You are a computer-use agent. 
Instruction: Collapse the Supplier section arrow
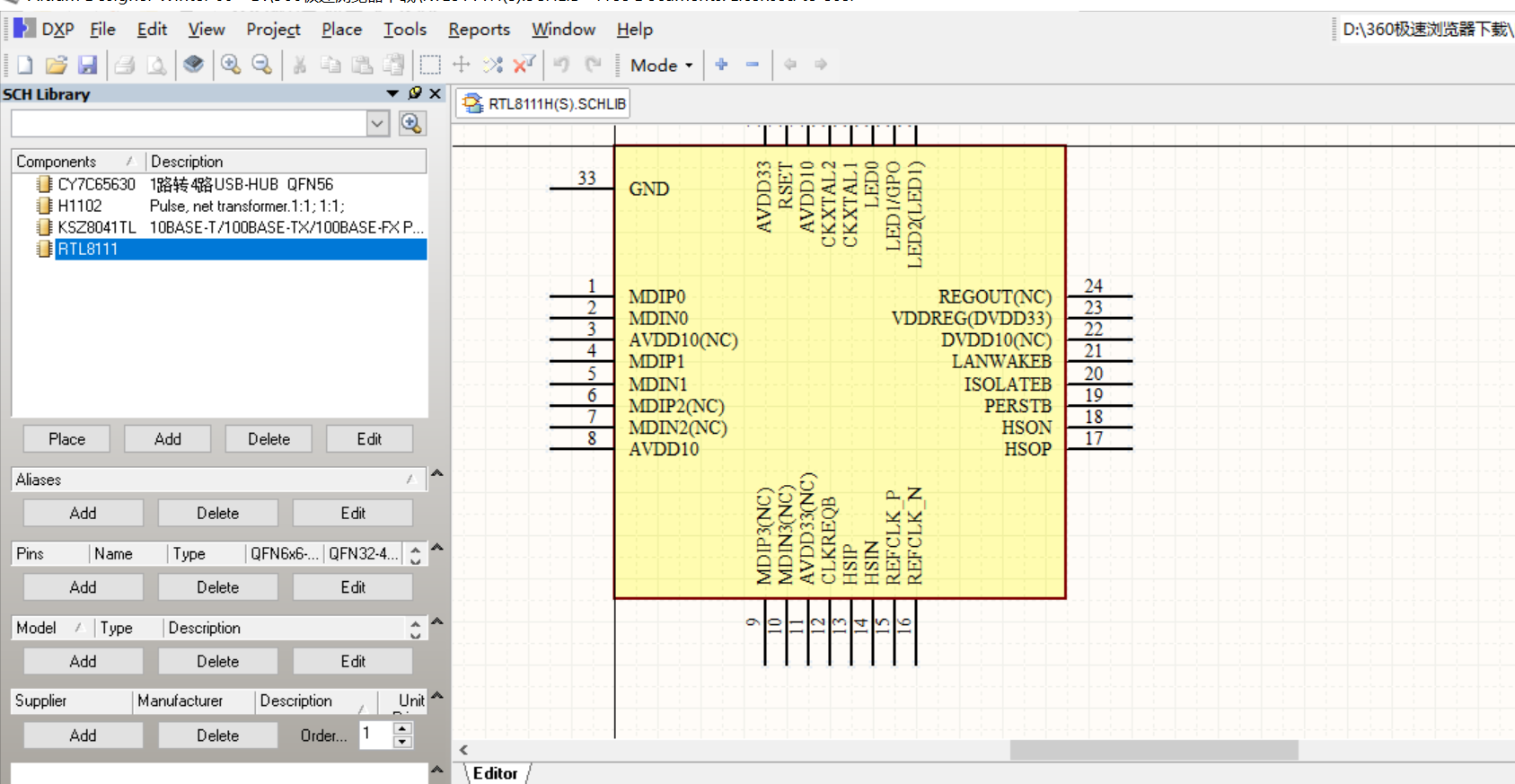(437, 695)
